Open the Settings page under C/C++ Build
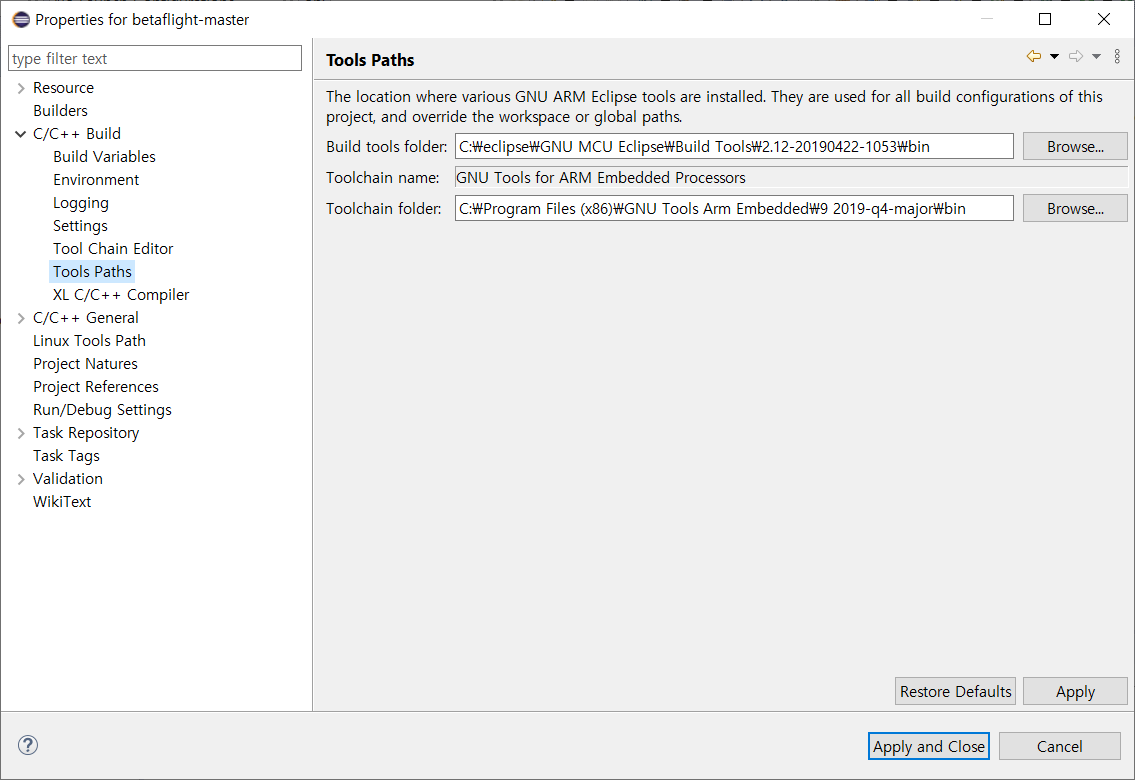Viewport: 1135px width, 780px height. pos(80,226)
